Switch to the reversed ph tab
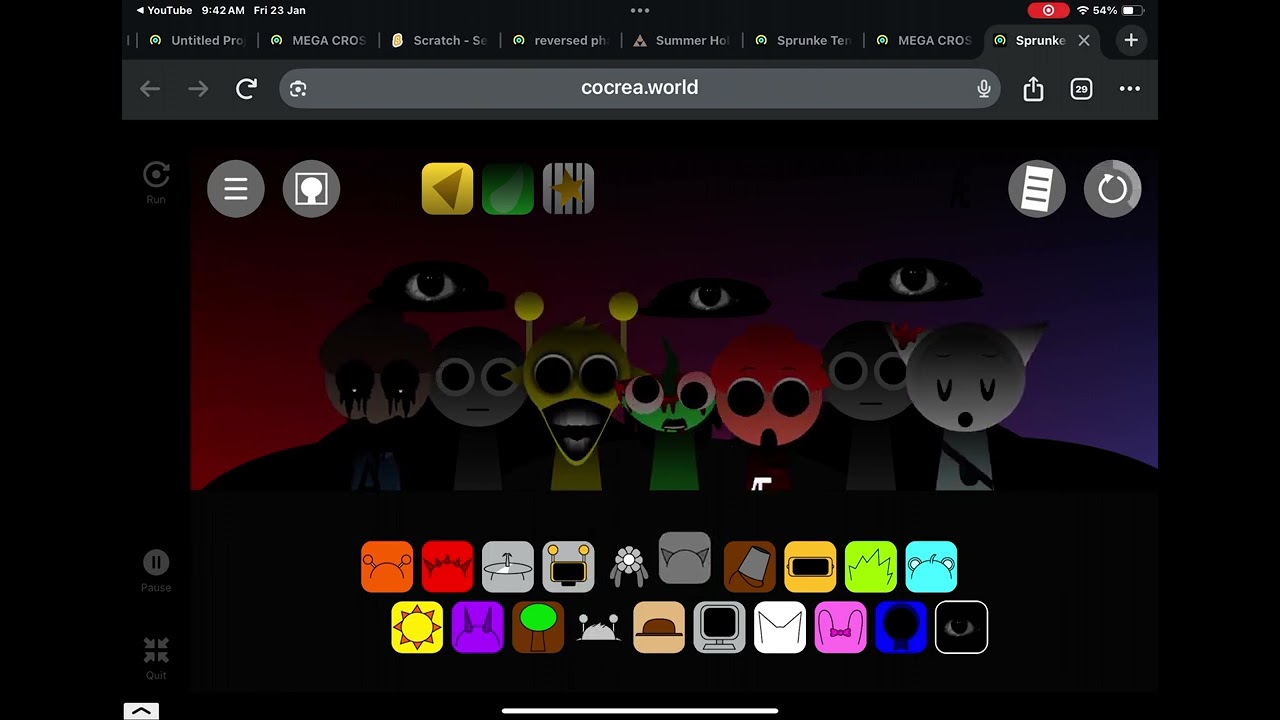Screen dimensions: 1280x720 560,40
